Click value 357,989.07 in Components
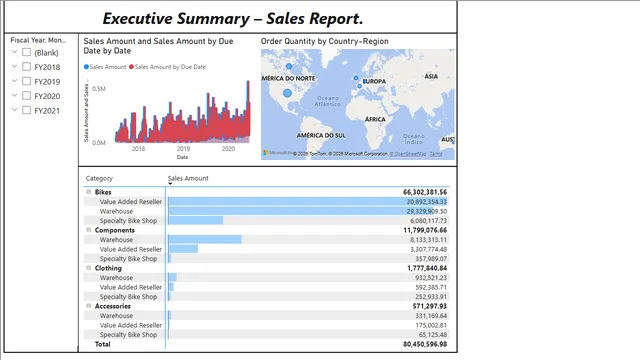This screenshot has width=640, height=360. [431, 258]
